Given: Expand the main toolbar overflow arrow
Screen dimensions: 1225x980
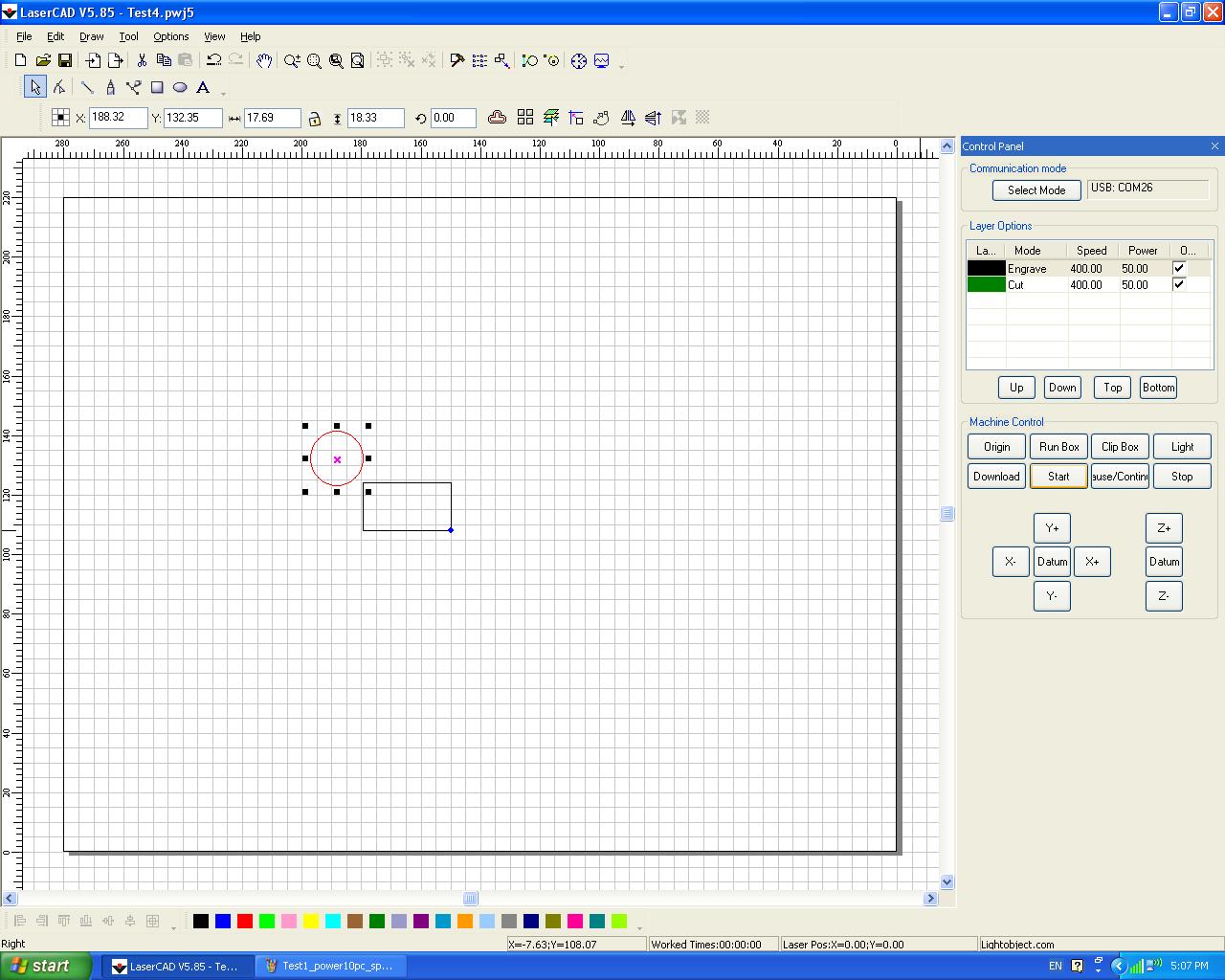Looking at the screenshot, I should click(x=622, y=66).
